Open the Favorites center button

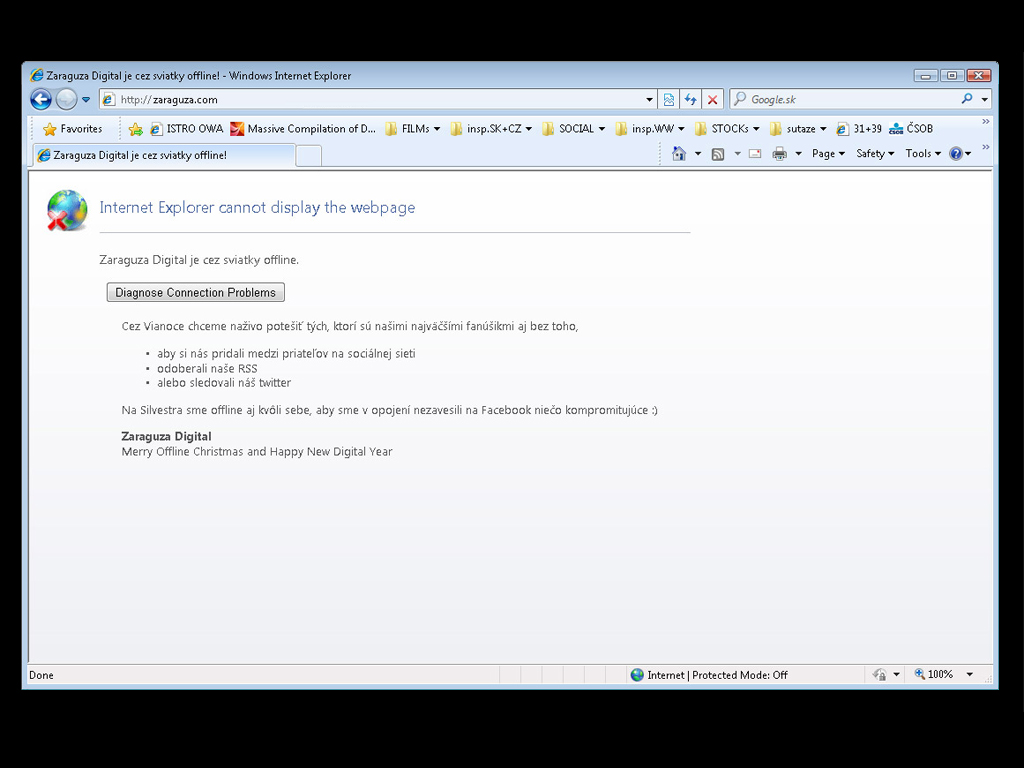[x=72, y=129]
